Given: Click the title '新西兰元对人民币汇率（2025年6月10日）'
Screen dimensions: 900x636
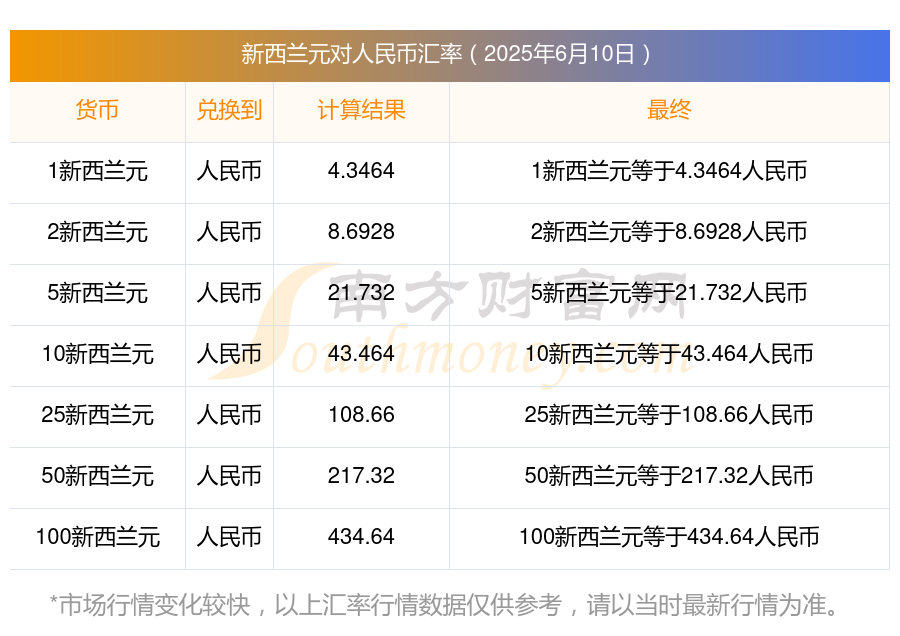Looking at the screenshot, I should tap(446, 55).
